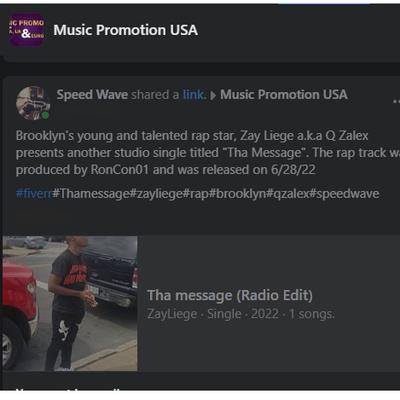
Task: Open the Speed Wave profile name
Action: [92, 95]
